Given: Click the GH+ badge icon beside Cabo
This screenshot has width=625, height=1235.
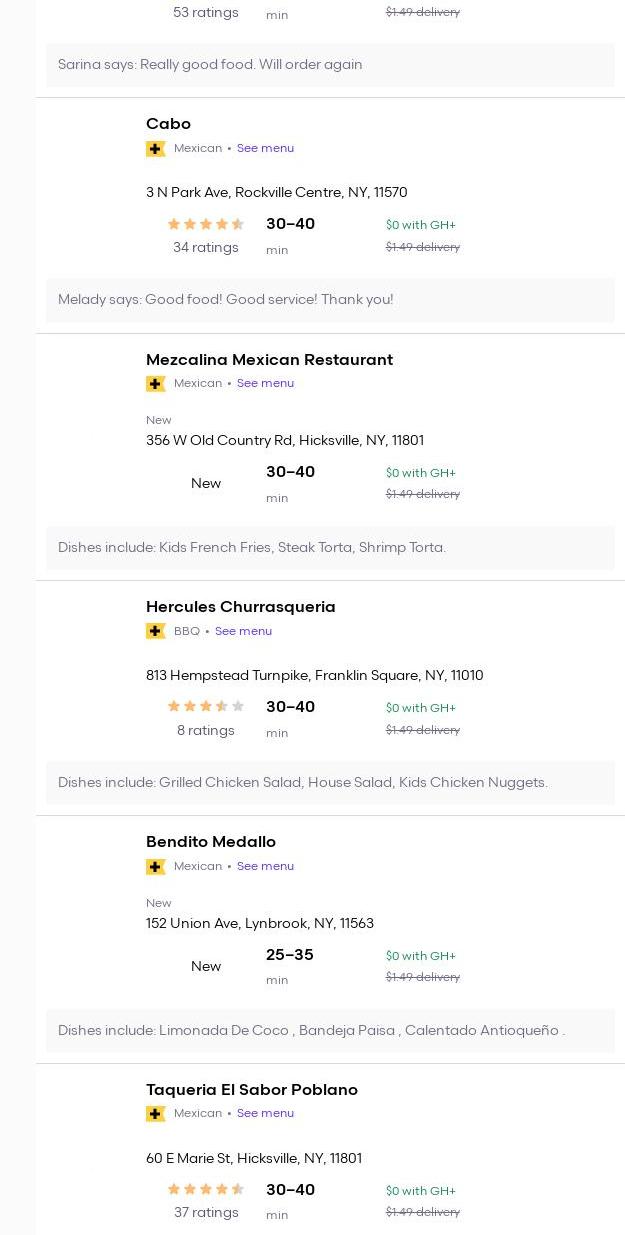Looking at the screenshot, I should [x=155, y=149].
